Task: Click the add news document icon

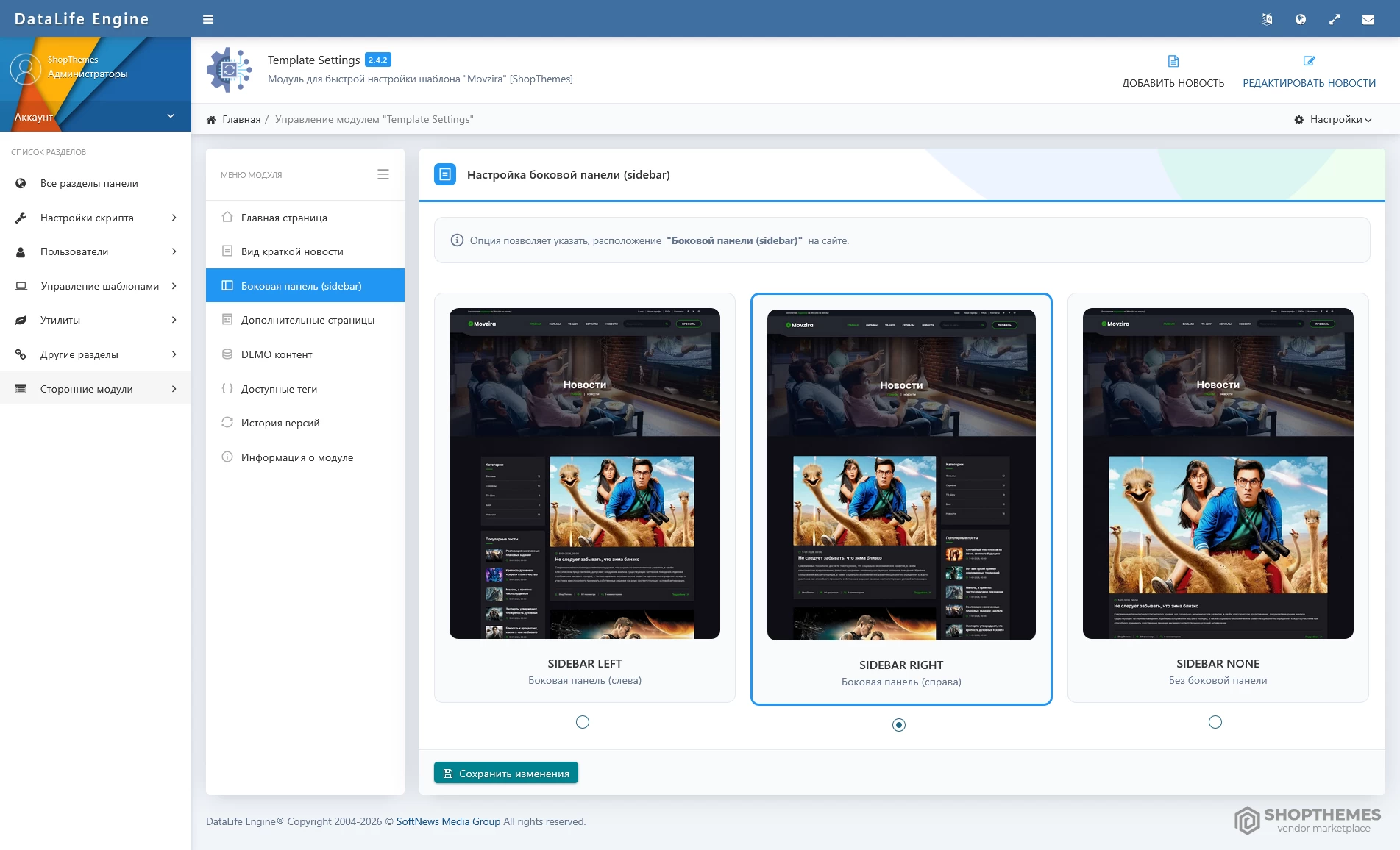Action: pyautogui.click(x=1173, y=61)
